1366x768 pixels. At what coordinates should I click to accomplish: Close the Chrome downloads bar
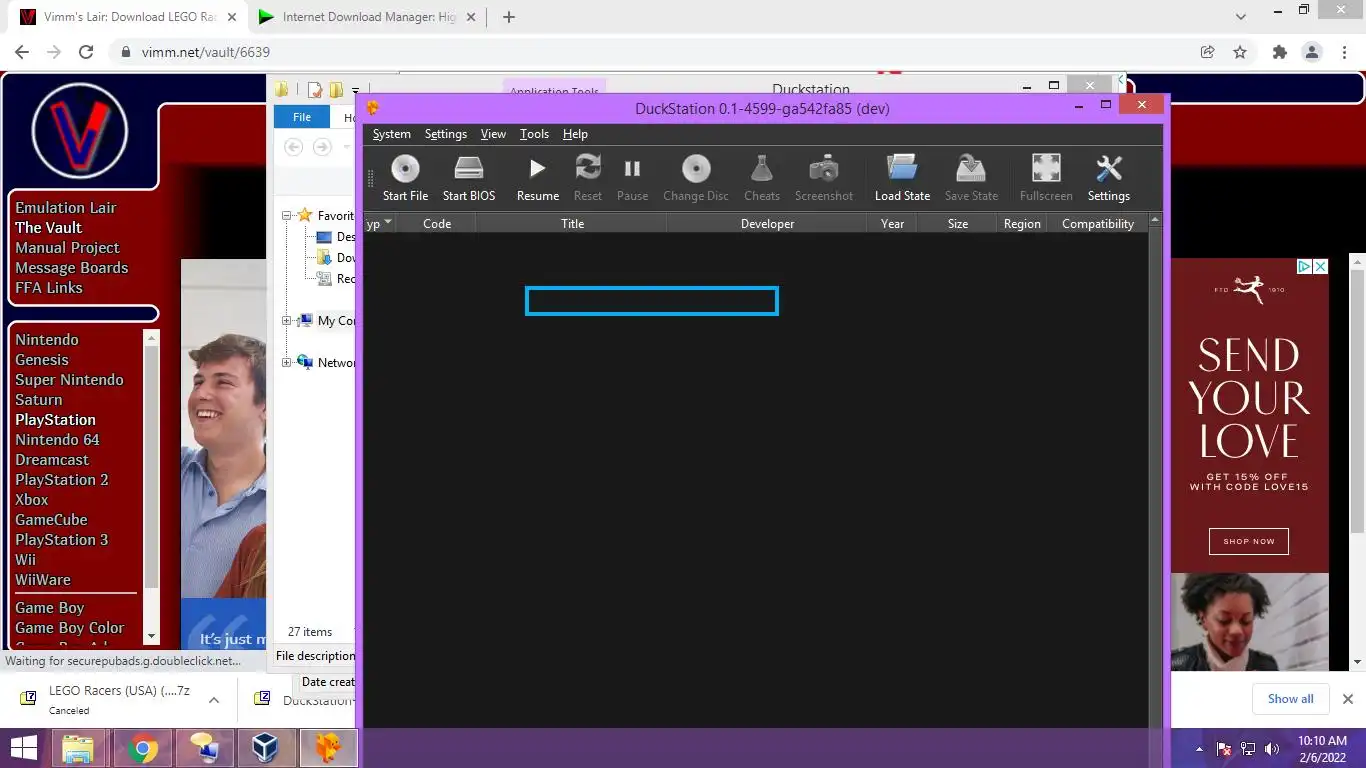point(1347,699)
